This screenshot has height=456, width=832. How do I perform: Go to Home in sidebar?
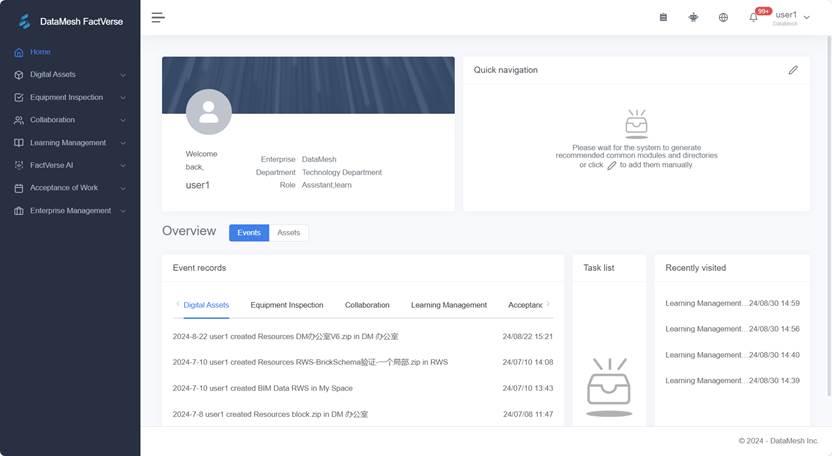click(x=40, y=52)
